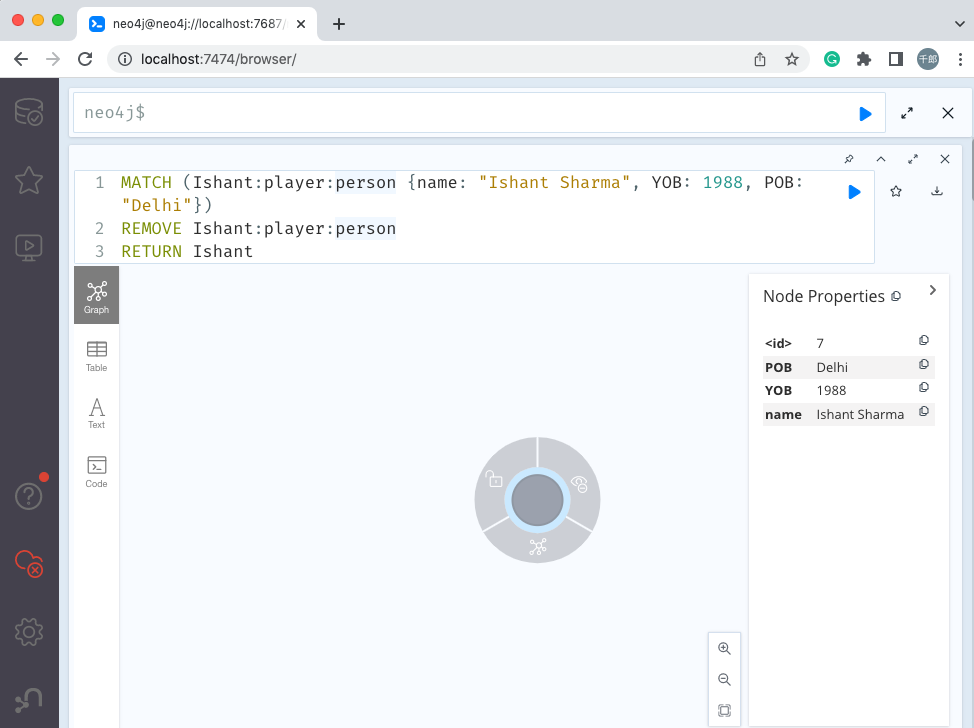Click into the frame's Cypher query editor
The height and width of the screenshot is (728, 974).
(475, 217)
